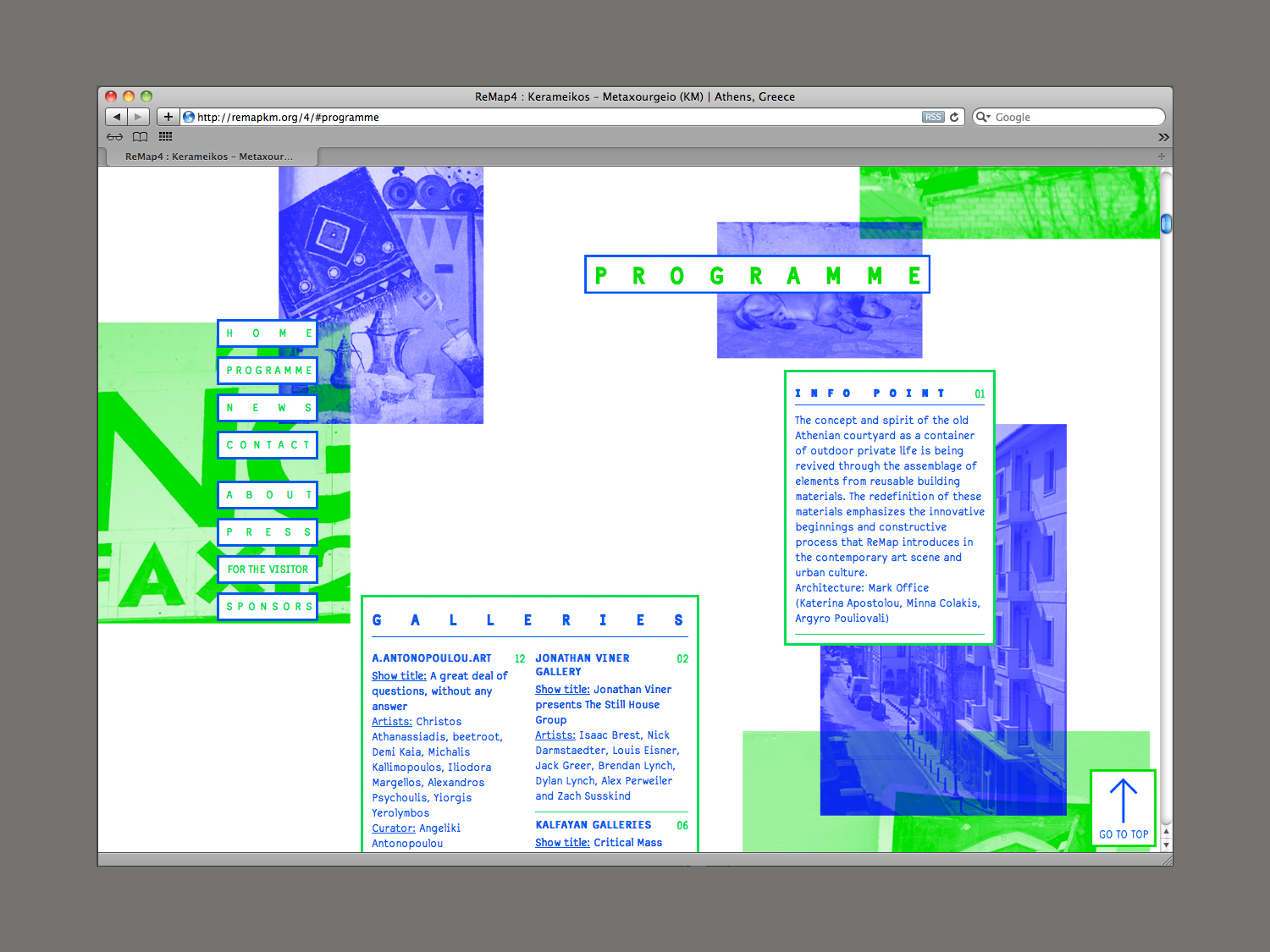1270x952 pixels.
Task: Click Artists link under A.Antonopoulou.Art
Action: [x=392, y=722]
